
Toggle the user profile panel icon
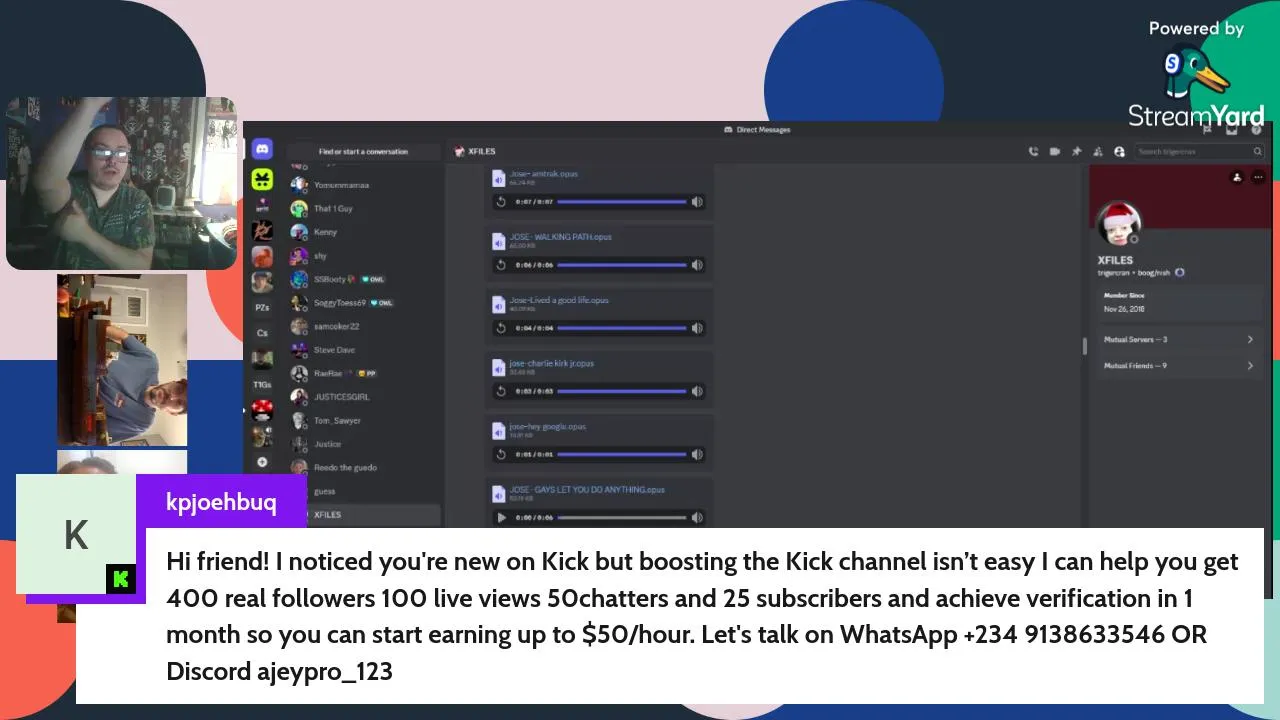pos(1119,152)
